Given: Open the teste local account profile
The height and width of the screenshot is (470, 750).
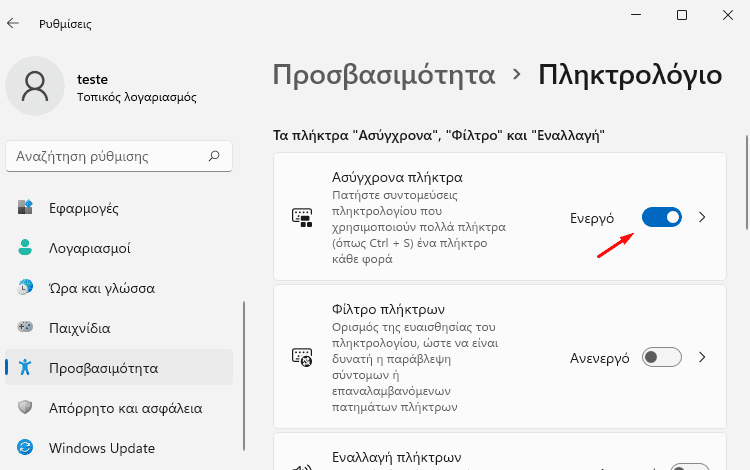Looking at the screenshot, I should click(x=136, y=88).
